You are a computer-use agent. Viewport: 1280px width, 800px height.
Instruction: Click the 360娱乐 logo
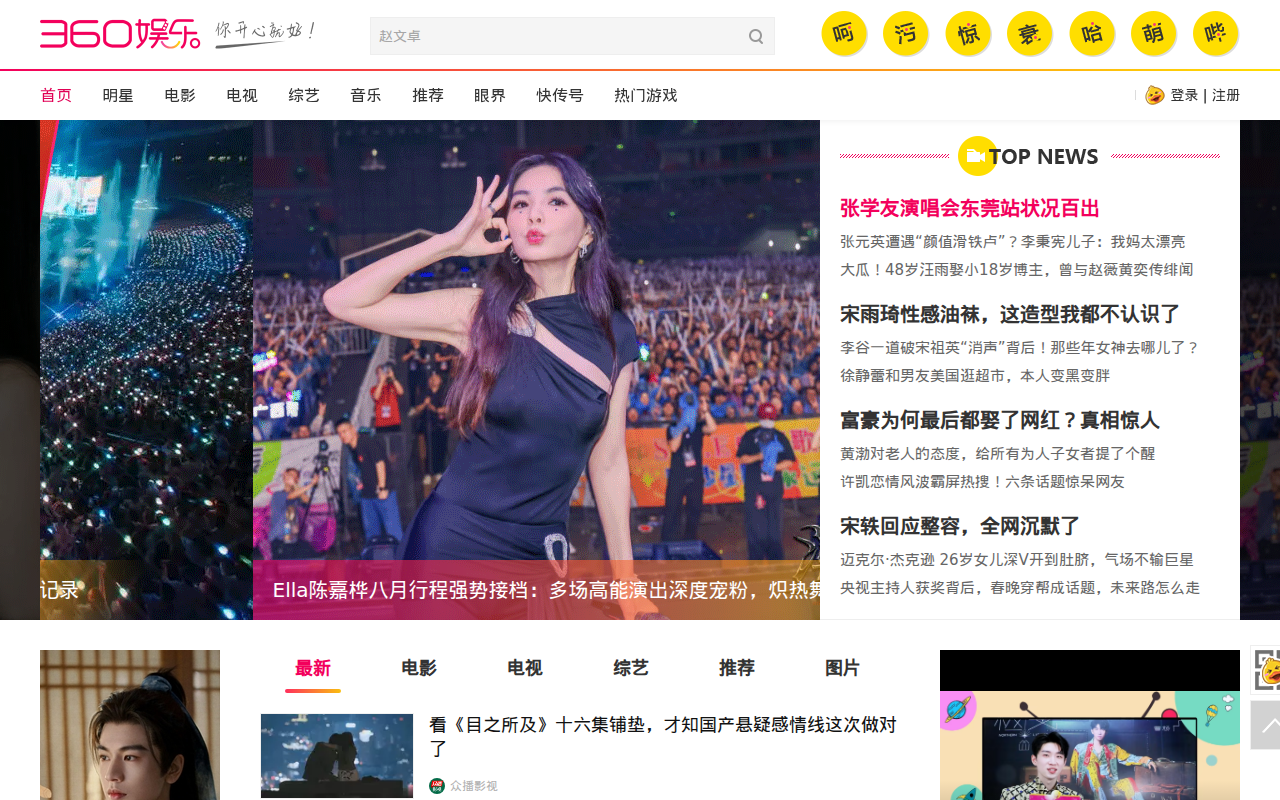point(120,34)
